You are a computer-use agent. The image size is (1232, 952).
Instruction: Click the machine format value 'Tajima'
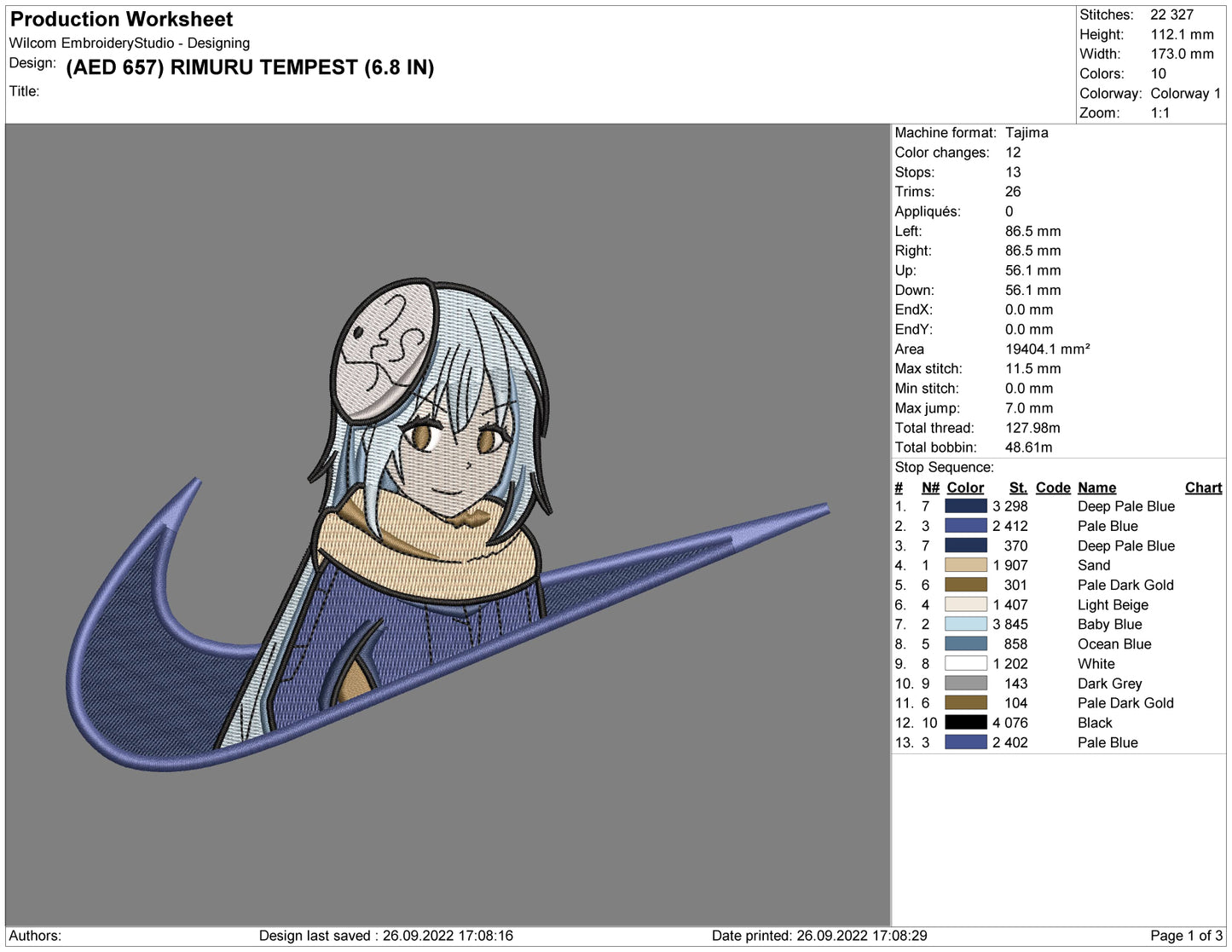pos(1027,132)
